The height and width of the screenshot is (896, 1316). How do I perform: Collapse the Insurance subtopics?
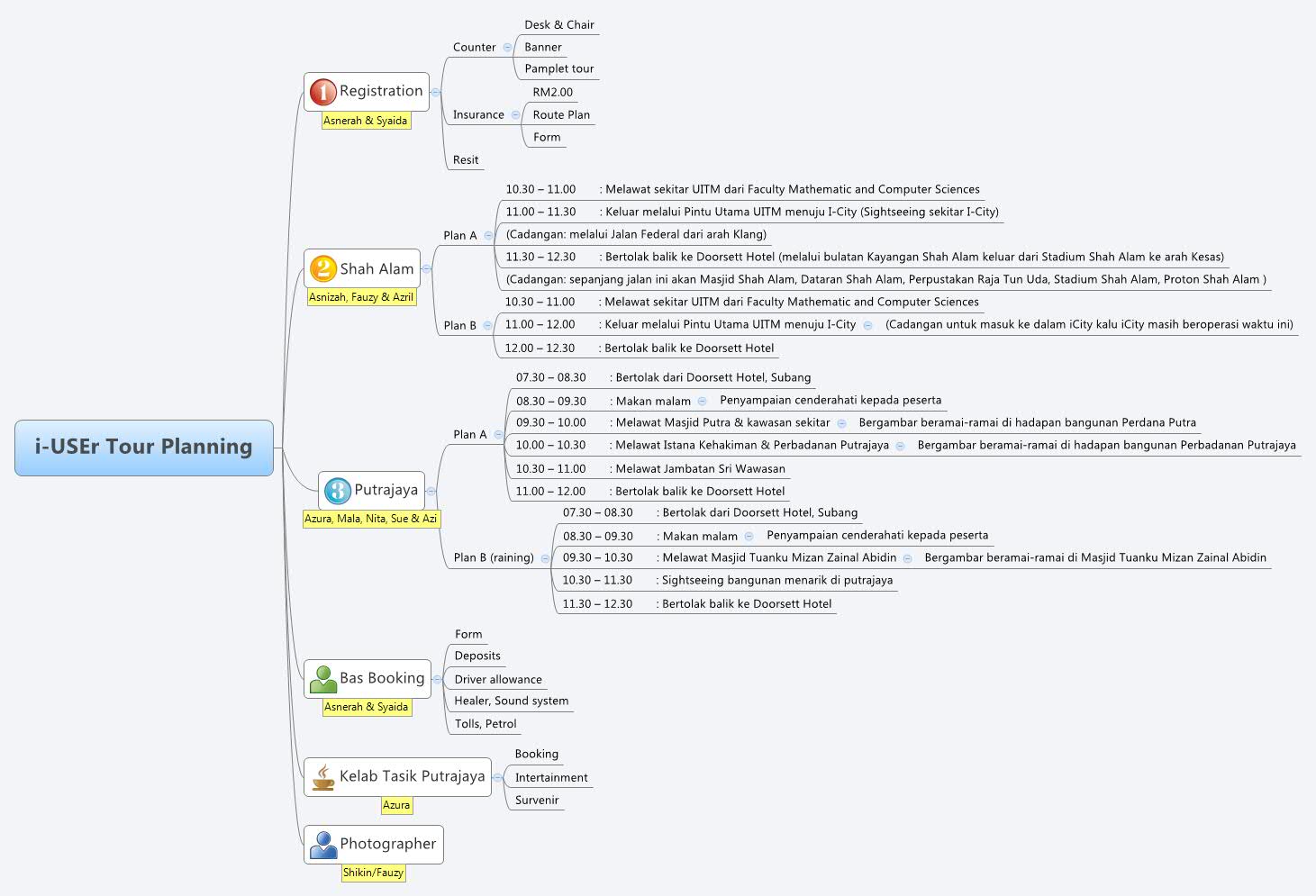click(513, 114)
